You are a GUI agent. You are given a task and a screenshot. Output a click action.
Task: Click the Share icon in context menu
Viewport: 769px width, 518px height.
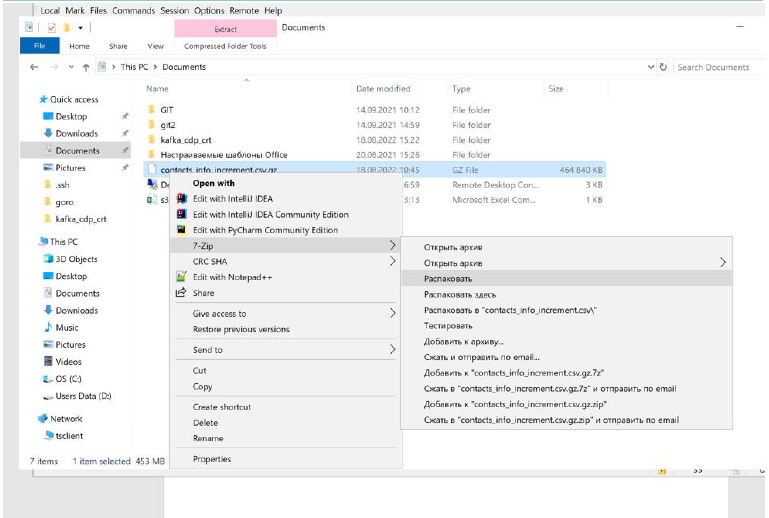181,293
